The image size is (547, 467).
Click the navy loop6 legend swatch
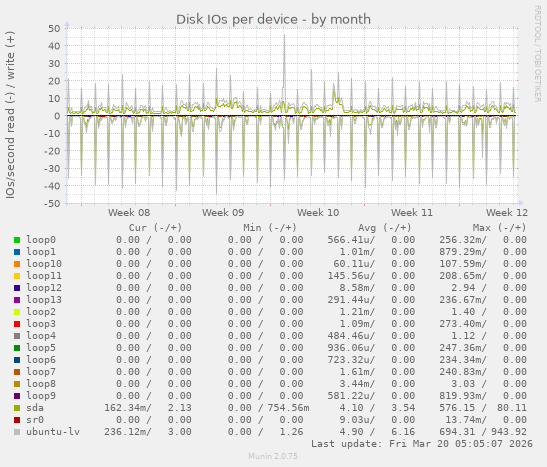(x=17, y=360)
